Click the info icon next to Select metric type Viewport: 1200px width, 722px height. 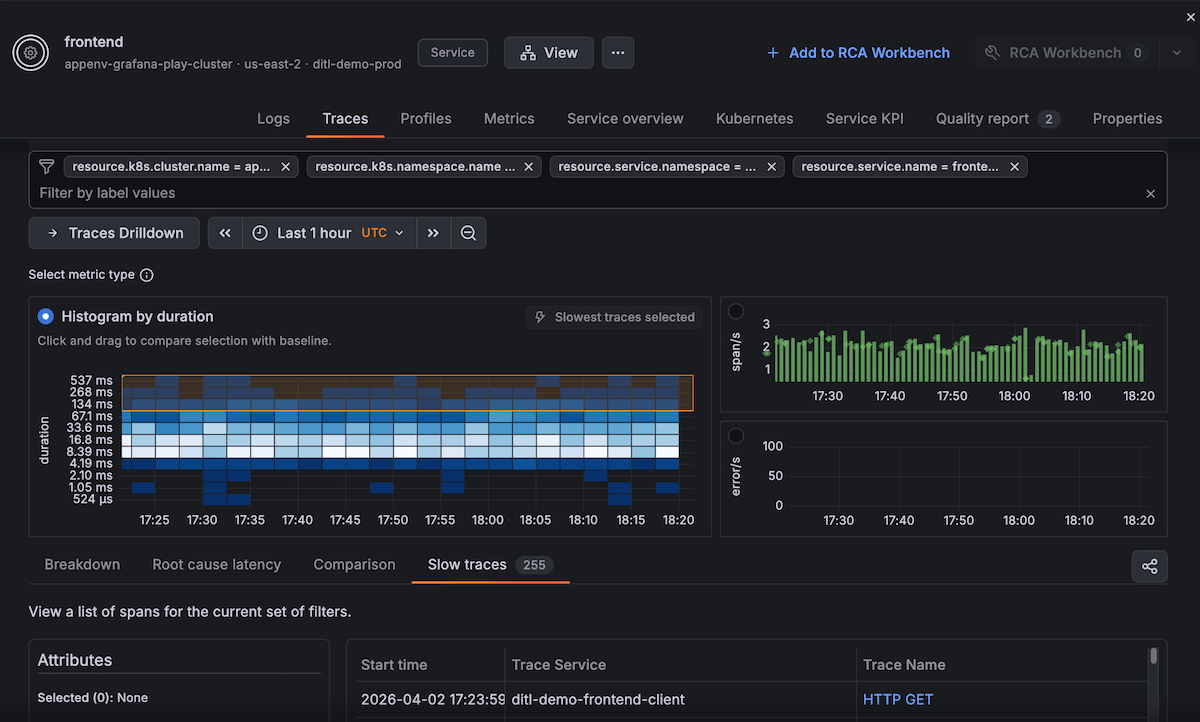(145, 274)
